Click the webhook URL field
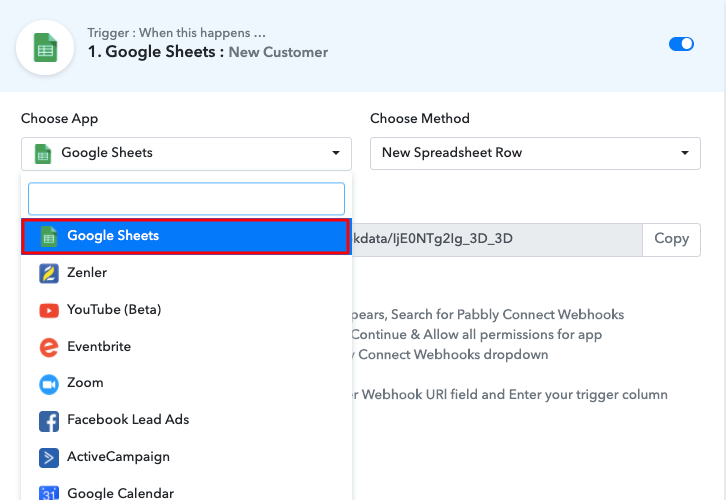Image resolution: width=726 pixels, height=500 pixels. click(x=497, y=239)
